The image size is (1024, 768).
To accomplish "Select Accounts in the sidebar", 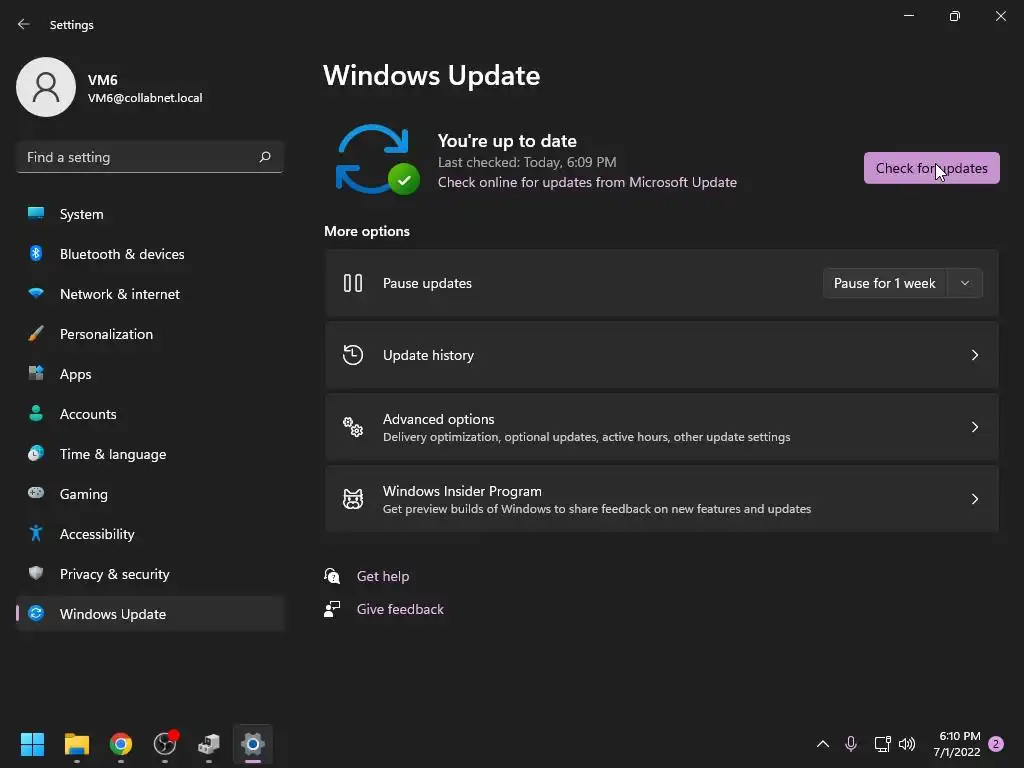I will [150, 413].
